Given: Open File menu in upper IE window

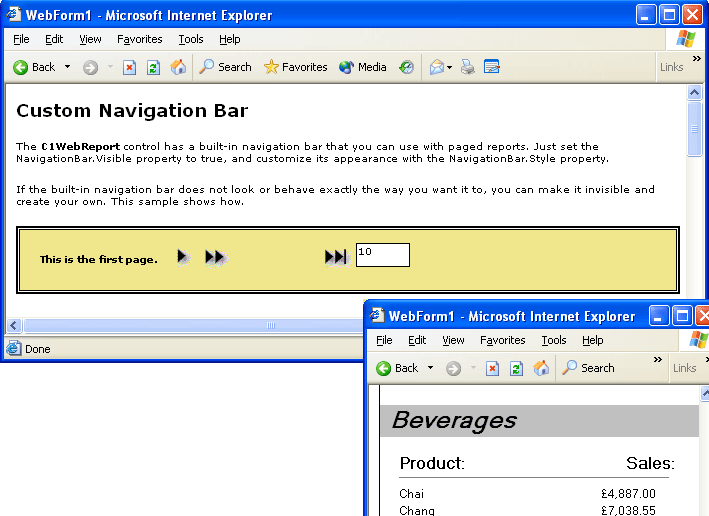Looking at the screenshot, I should pos(21,39).
